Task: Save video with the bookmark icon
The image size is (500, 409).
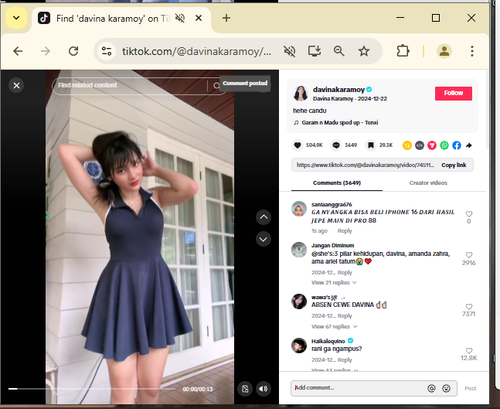Action: pos(370,145)
